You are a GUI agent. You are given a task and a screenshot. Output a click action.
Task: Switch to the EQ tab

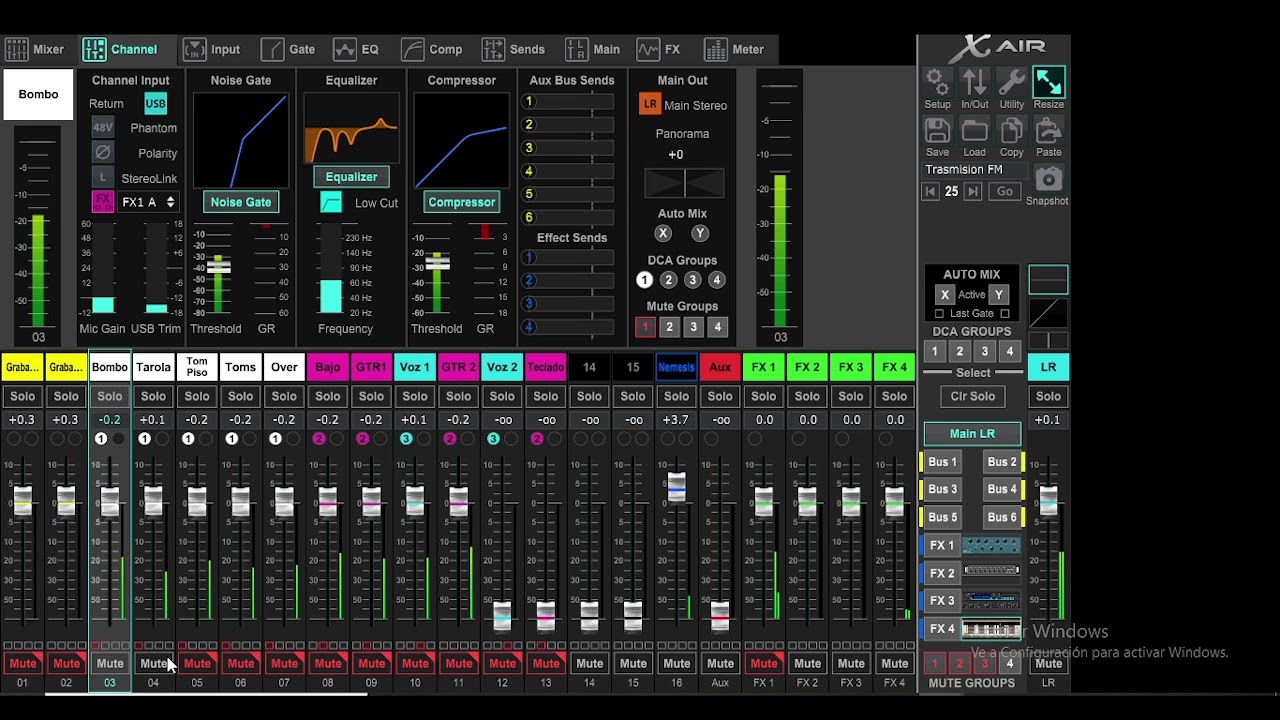[x=357, y=49]
